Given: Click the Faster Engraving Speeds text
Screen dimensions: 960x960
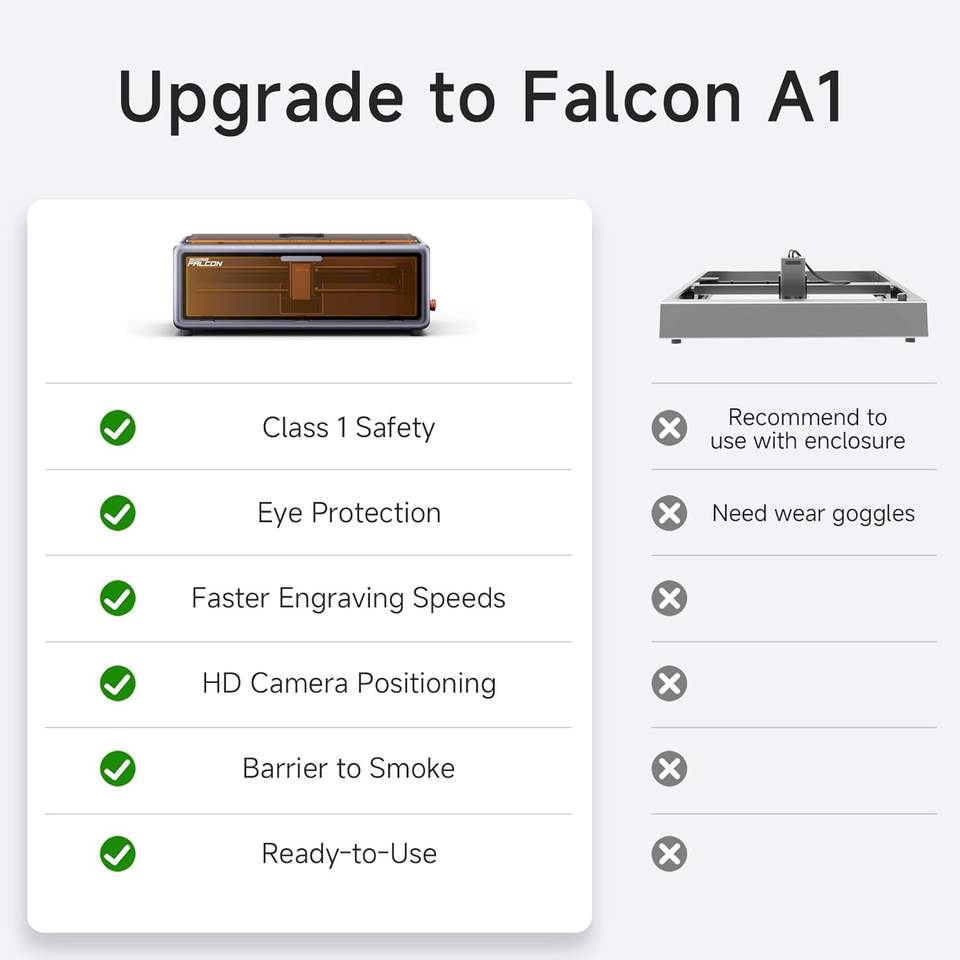Looking at the screenshot, I should pos(348,598).
